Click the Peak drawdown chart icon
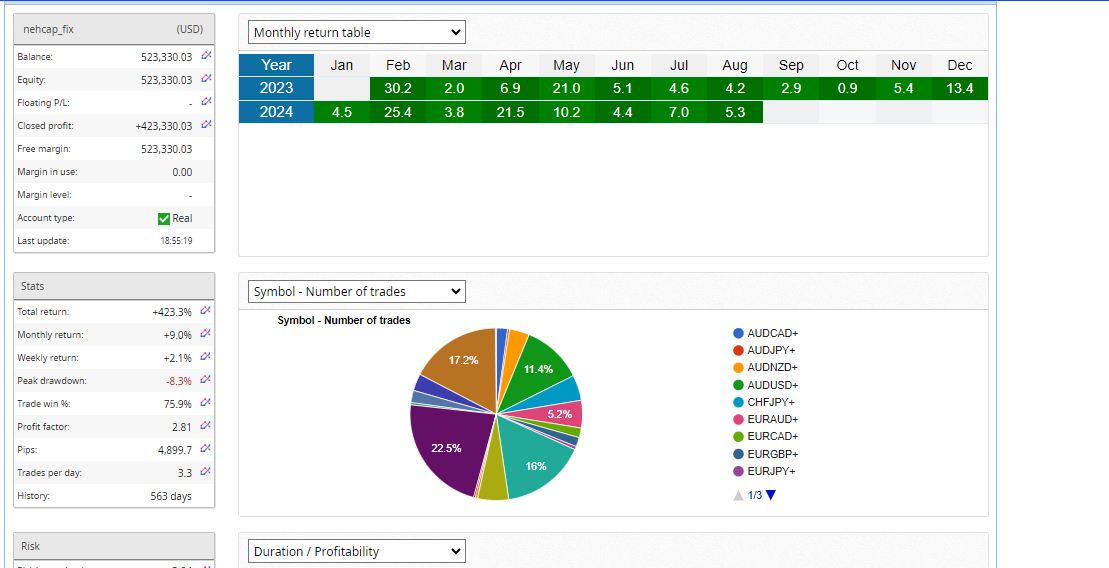The width and height of the screenshot is (1109, 568). pyautogui.click(x=206, y=381)
